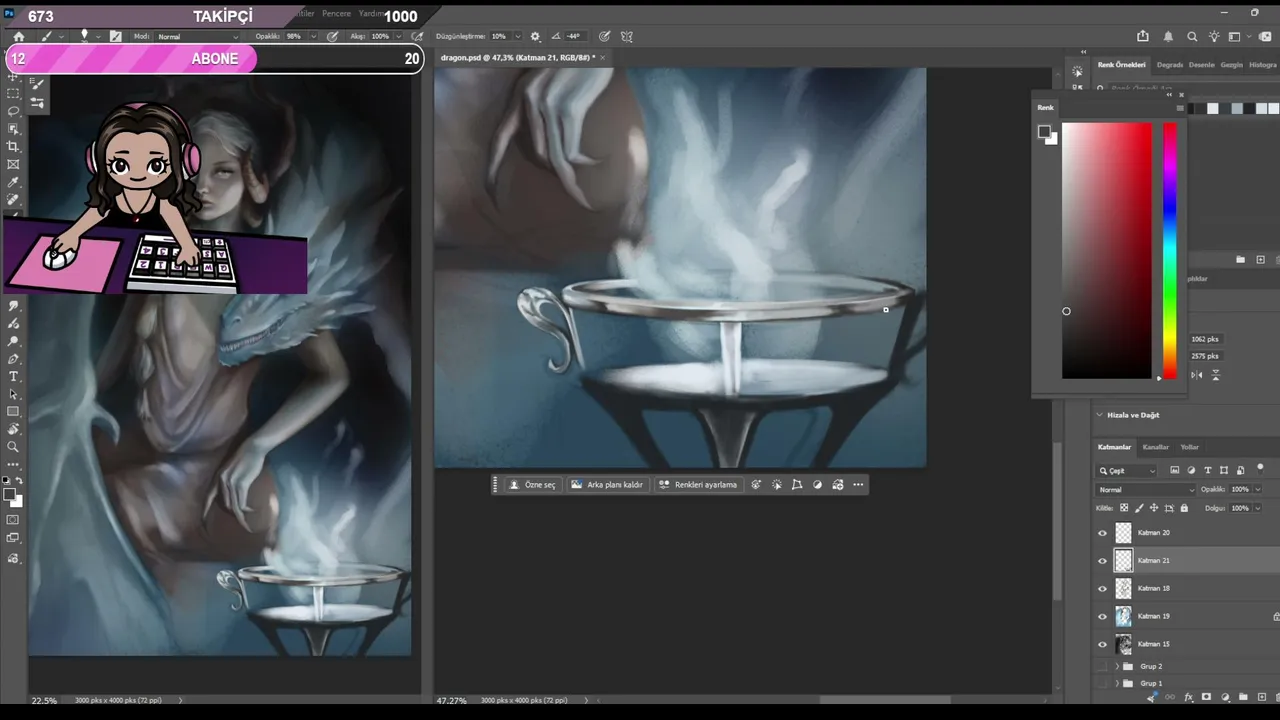Viewport: 1280px width, 720px height.
Task: Hide the Katman 21 layer
Action: (x=1103, y=561)
